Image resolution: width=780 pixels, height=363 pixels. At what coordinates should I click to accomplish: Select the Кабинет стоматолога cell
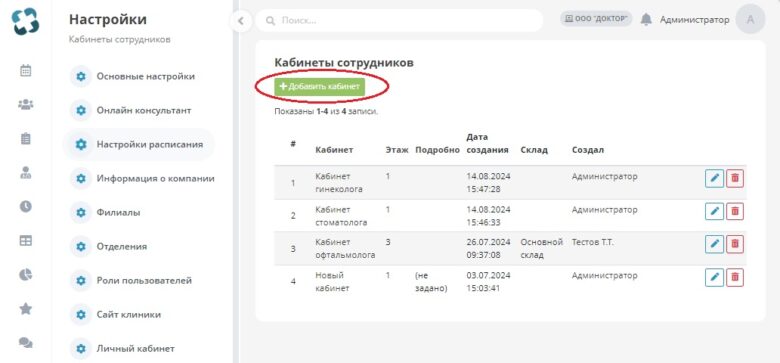click(x=341, y=216)
